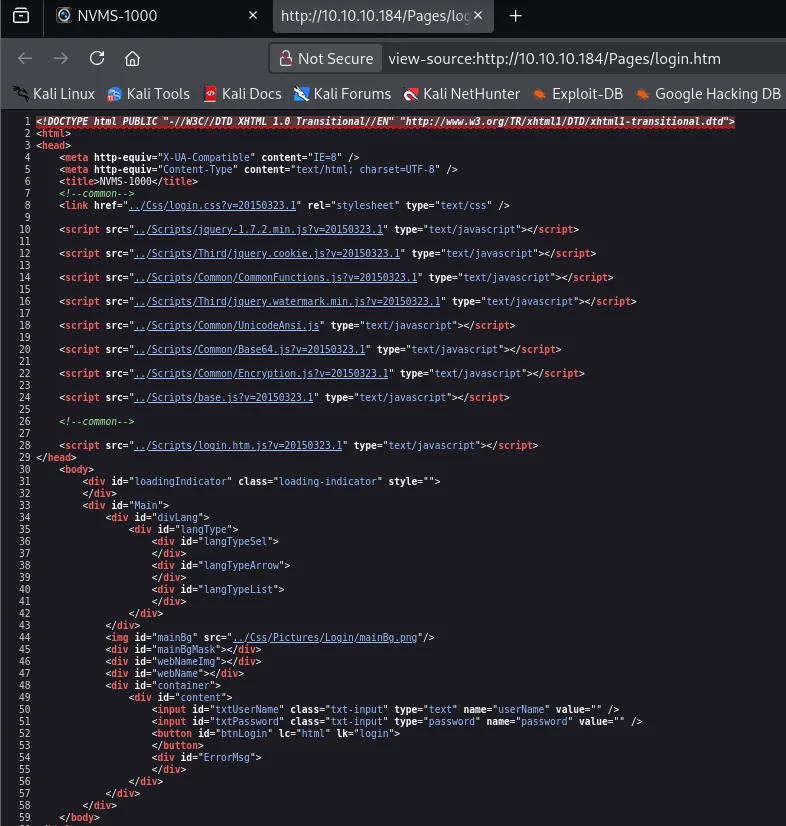Click the txtUserName input source line

[386, 710]
